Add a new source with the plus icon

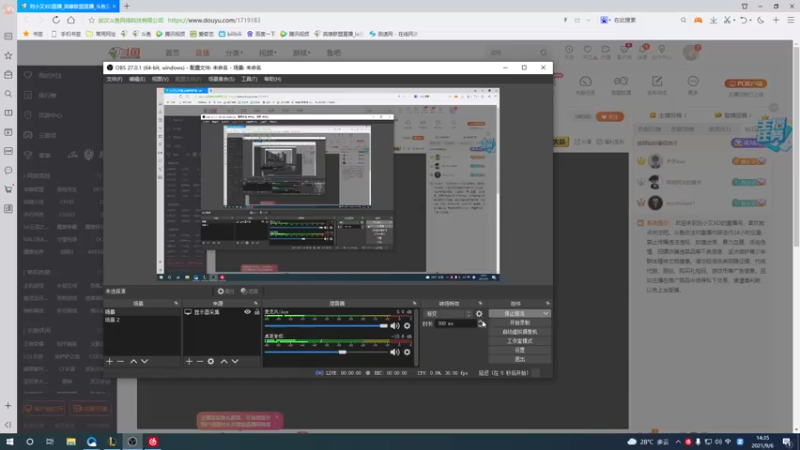coord(189,361)
